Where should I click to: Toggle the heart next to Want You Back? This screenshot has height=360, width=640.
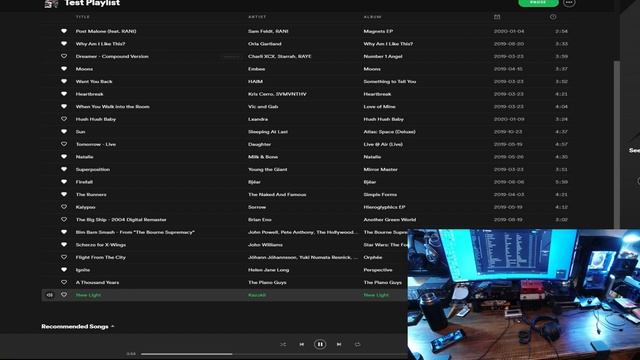click(x=64, y=81)
